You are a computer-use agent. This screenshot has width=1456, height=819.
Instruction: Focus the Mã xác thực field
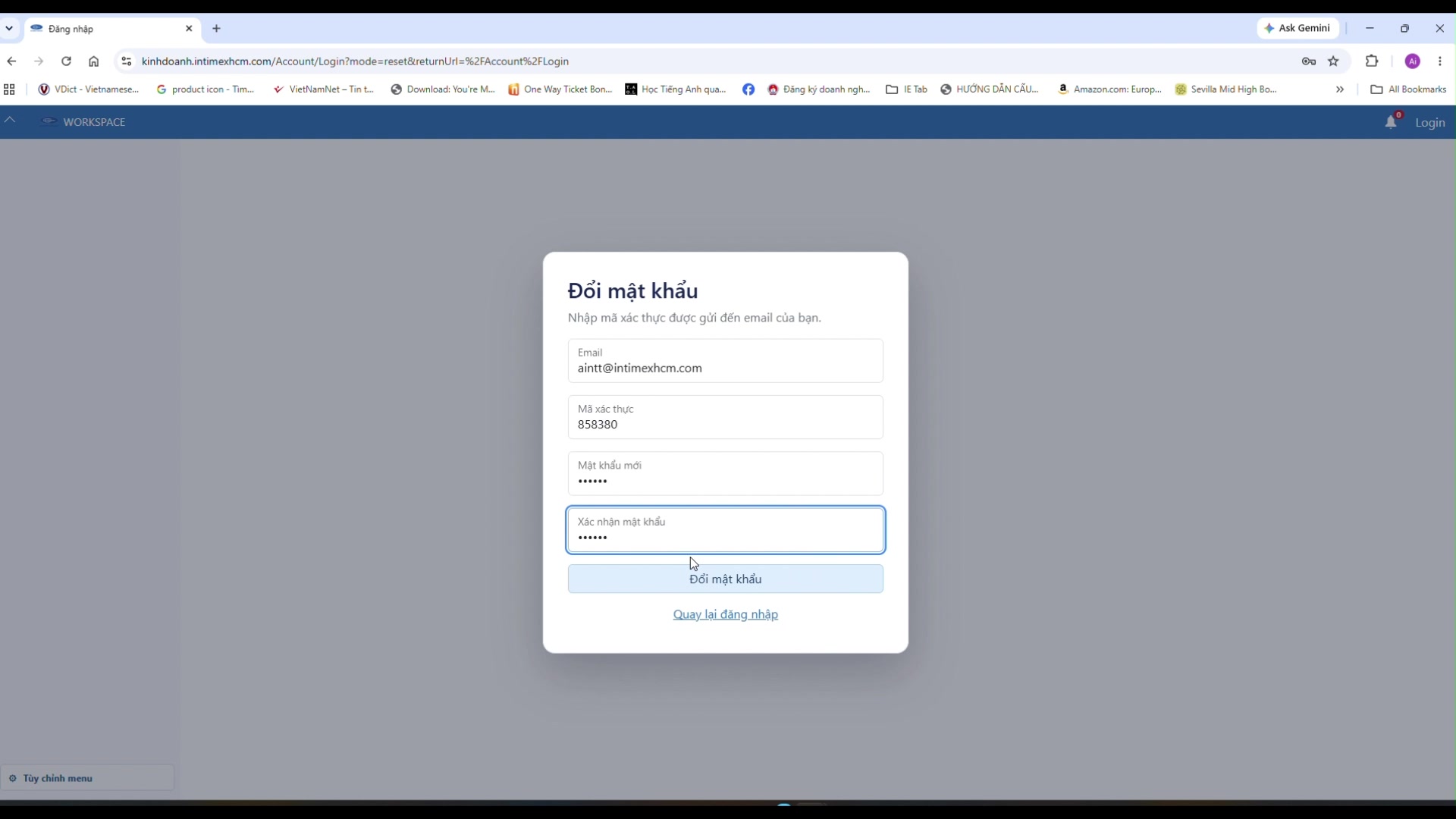point(726,417)
